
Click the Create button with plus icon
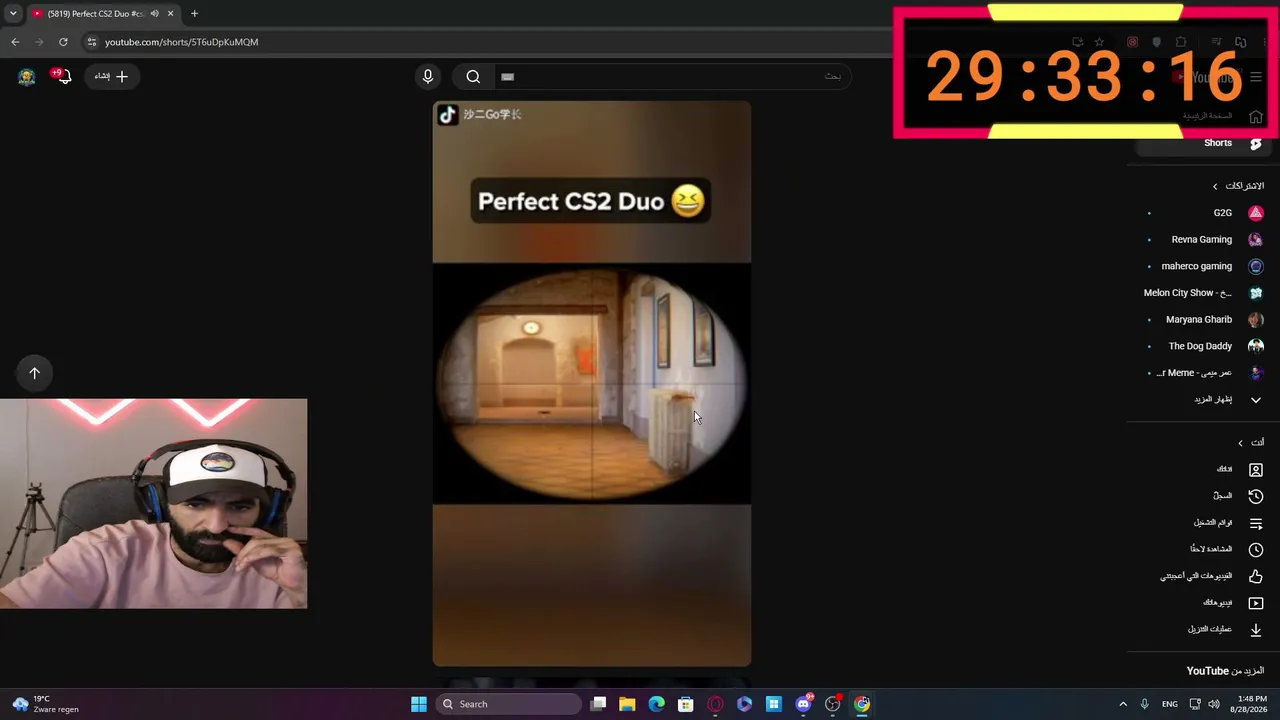(x=112, y=76)
